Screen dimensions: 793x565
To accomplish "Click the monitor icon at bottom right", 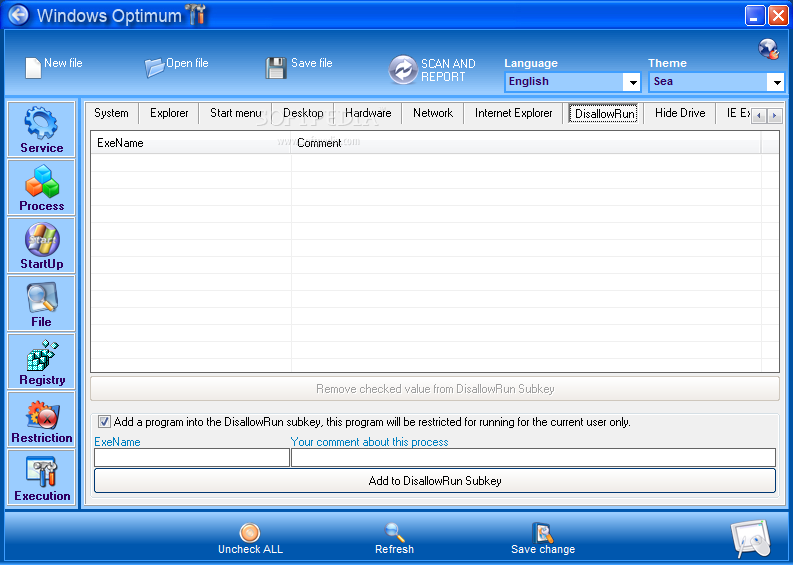I will (751, 538).
